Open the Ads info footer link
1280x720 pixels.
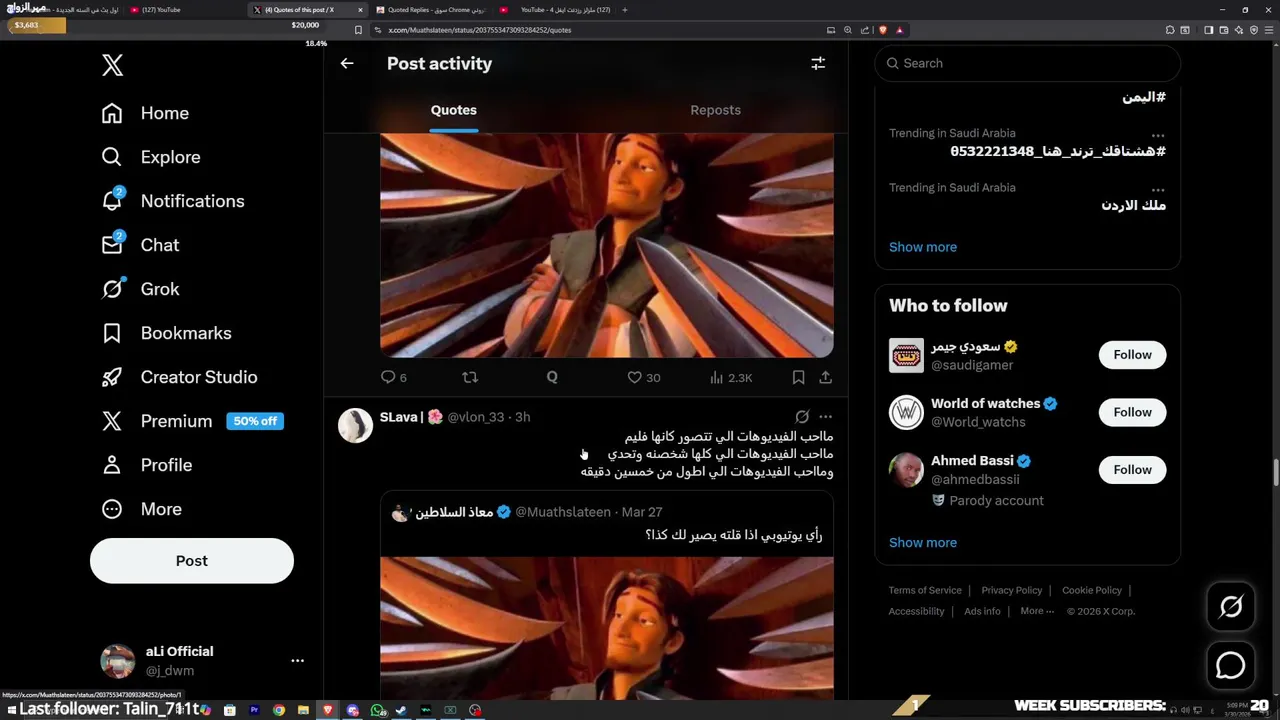pos(982,611)
